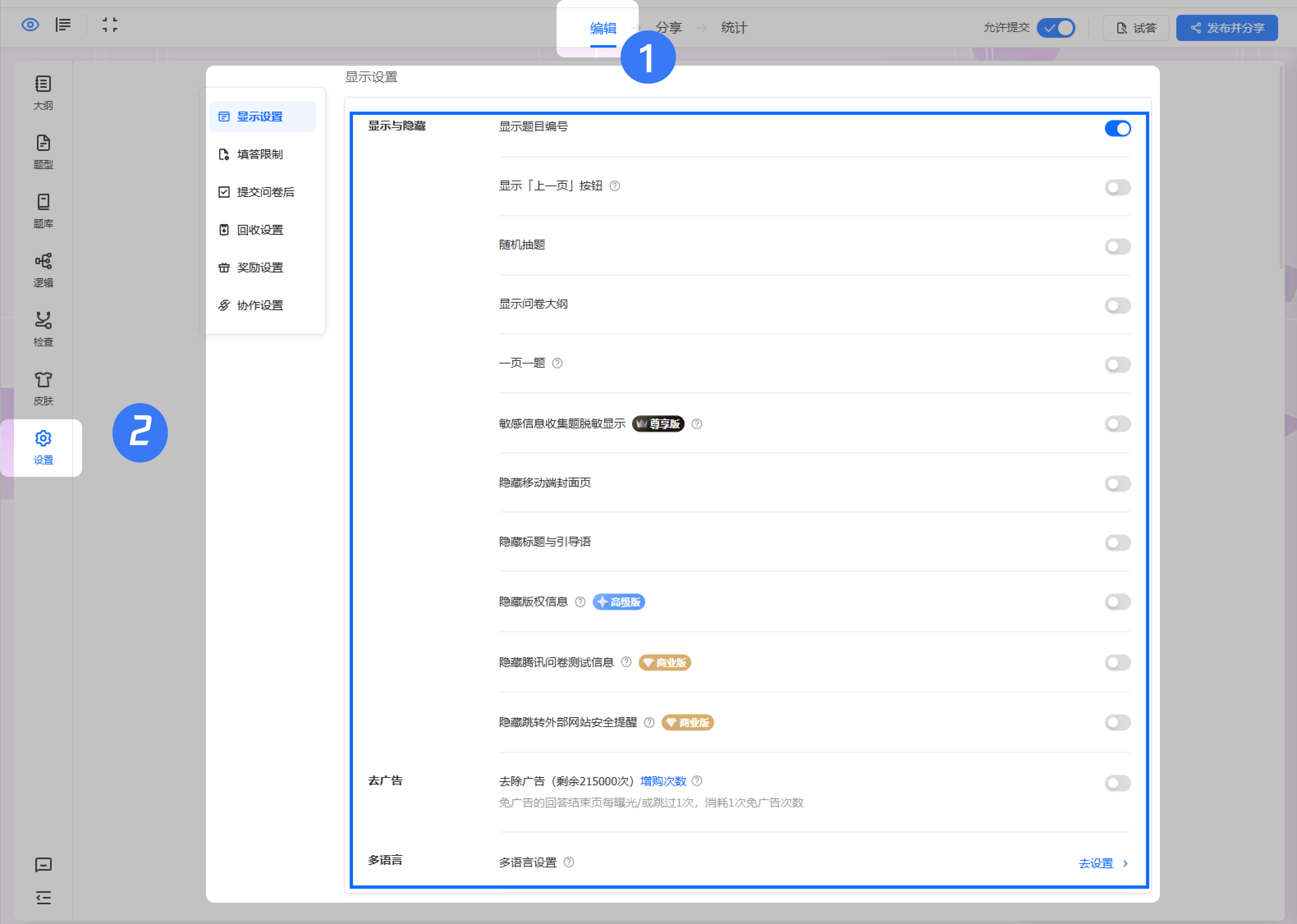
Task: Click the 显示设置 page title text
Action: point(371,78)
